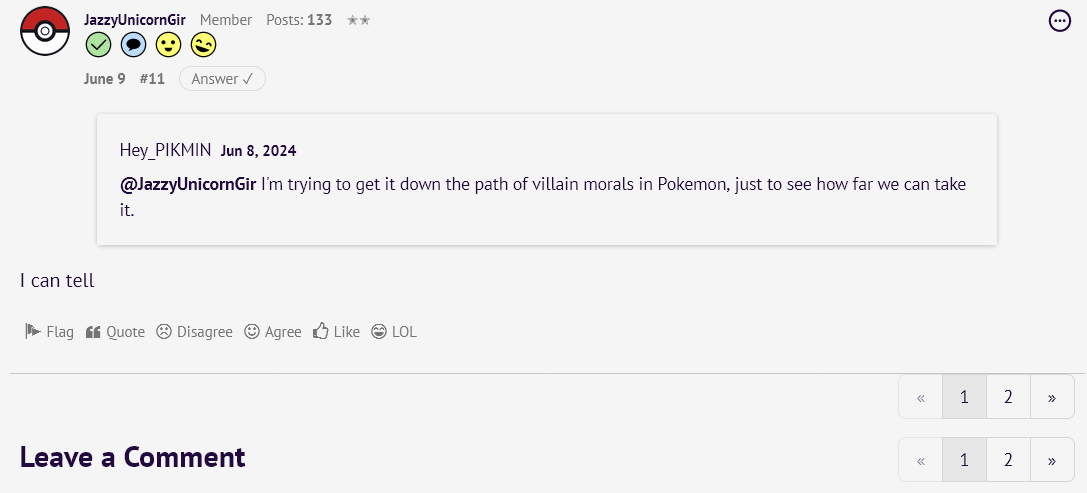Screen dimensions: 1087x493
Task: Go to page 2 in upper pager
Action: tap(1008, 397)
